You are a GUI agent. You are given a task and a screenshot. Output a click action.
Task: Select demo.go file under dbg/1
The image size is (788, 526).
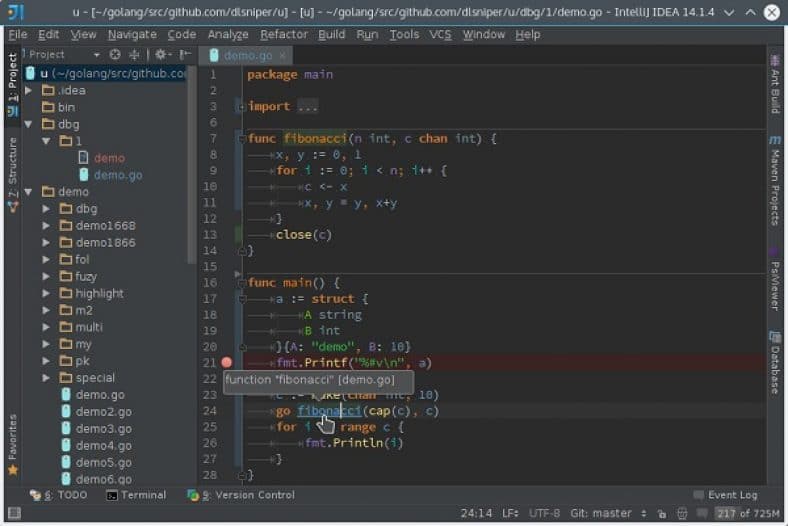click(118, 175)
